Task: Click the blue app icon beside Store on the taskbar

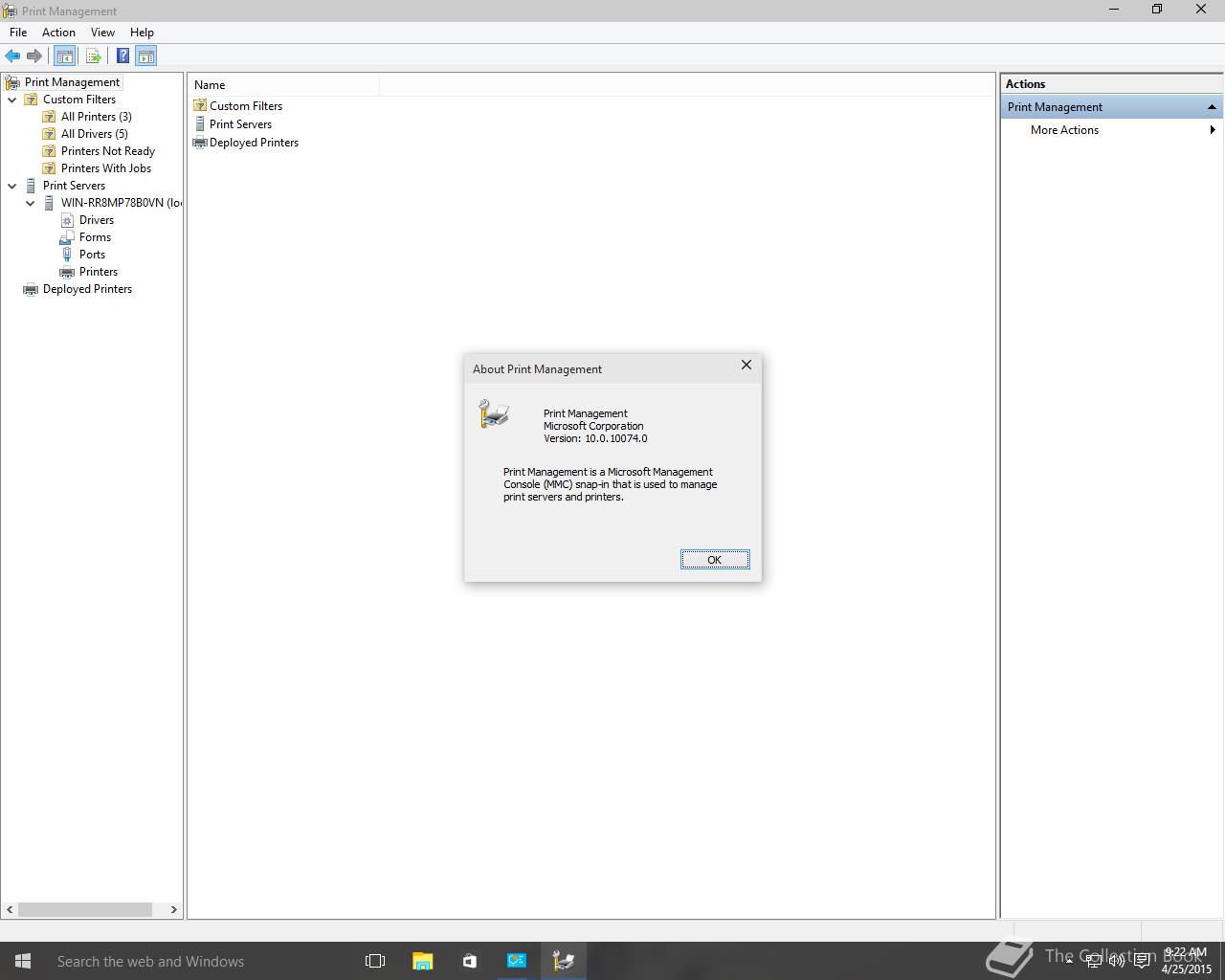Action: pos(516,961)
